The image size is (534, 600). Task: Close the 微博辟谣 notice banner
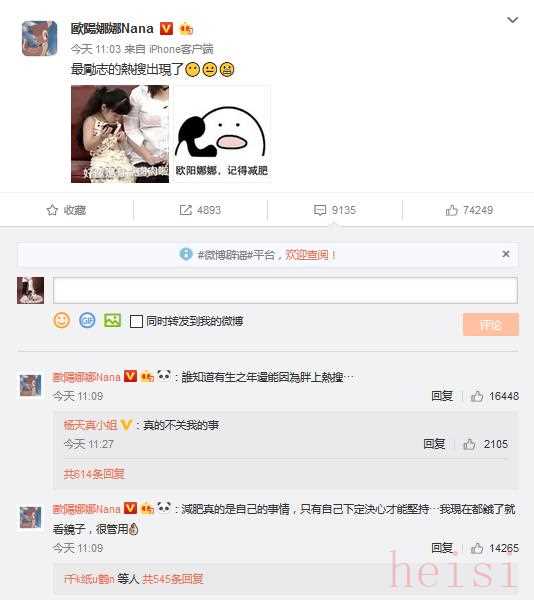(506, 254)
